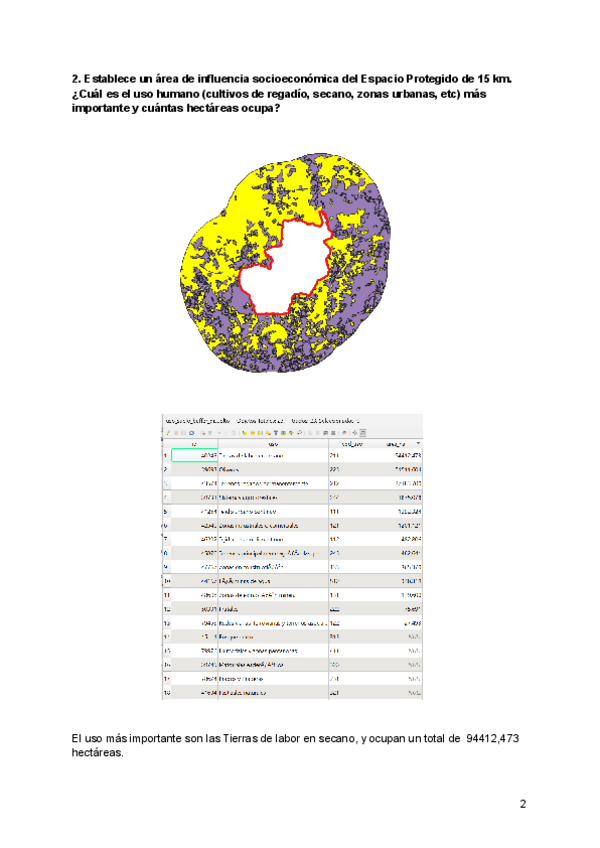Click page number 2 at bottom right
The width and height of the screenshot is (600, 848).
(x=521, y=804)
